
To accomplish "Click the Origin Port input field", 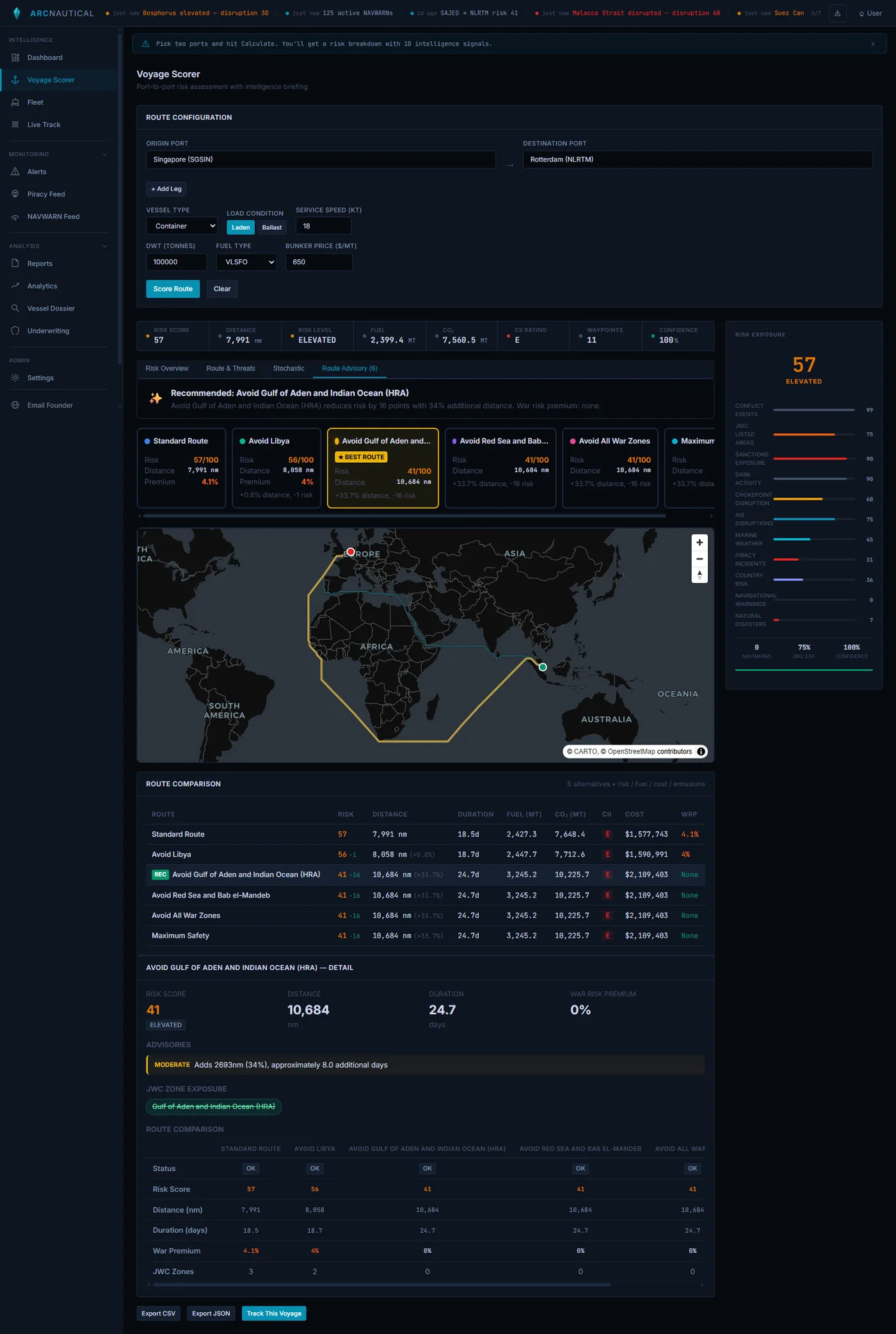I will (321, 159).
